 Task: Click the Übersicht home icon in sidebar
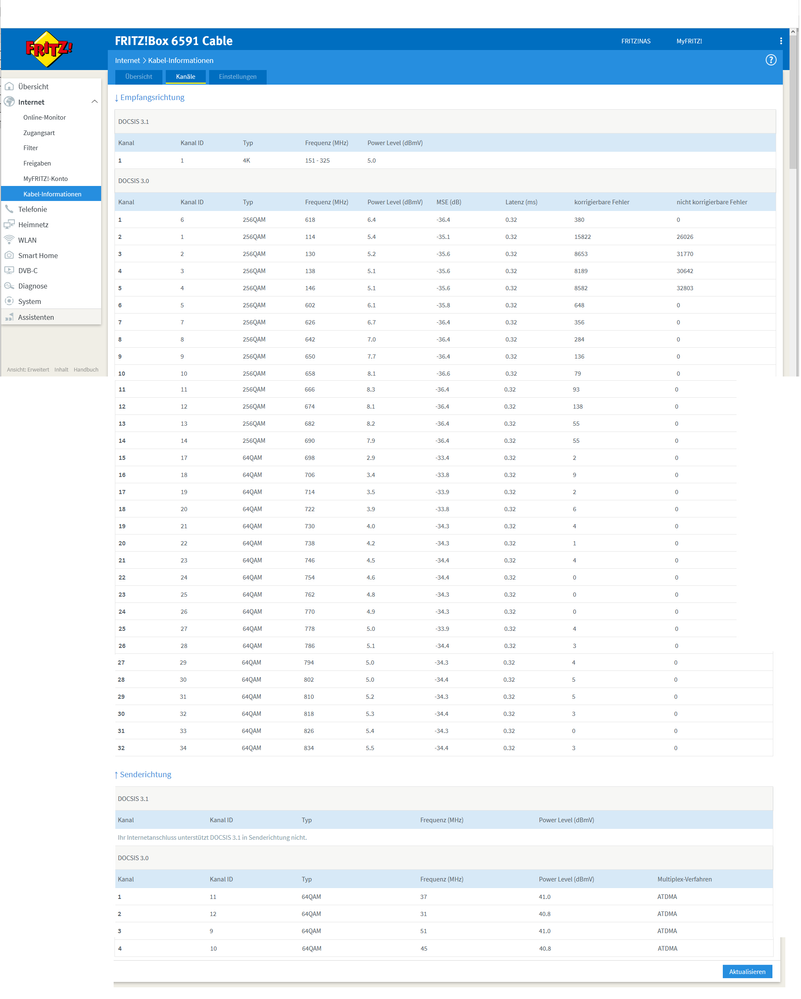(x=10, y=87)
